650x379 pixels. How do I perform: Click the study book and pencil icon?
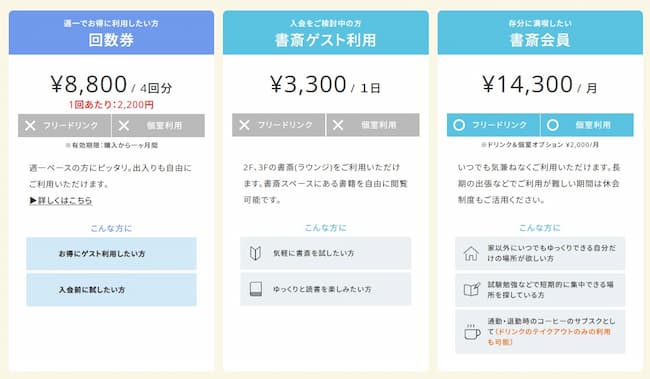[x=472, y=289]
